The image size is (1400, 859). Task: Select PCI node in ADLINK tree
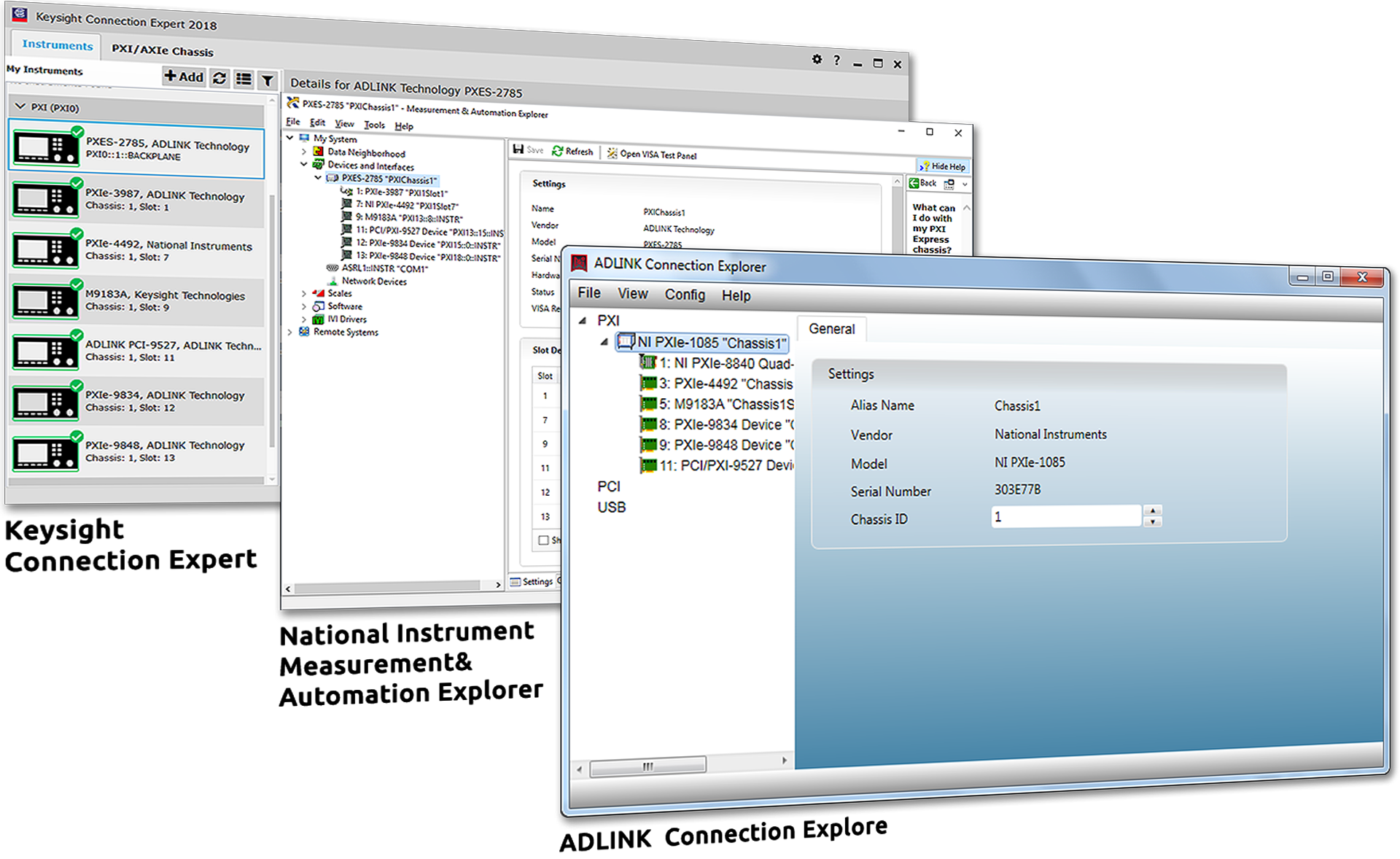[x=609, y=486]
